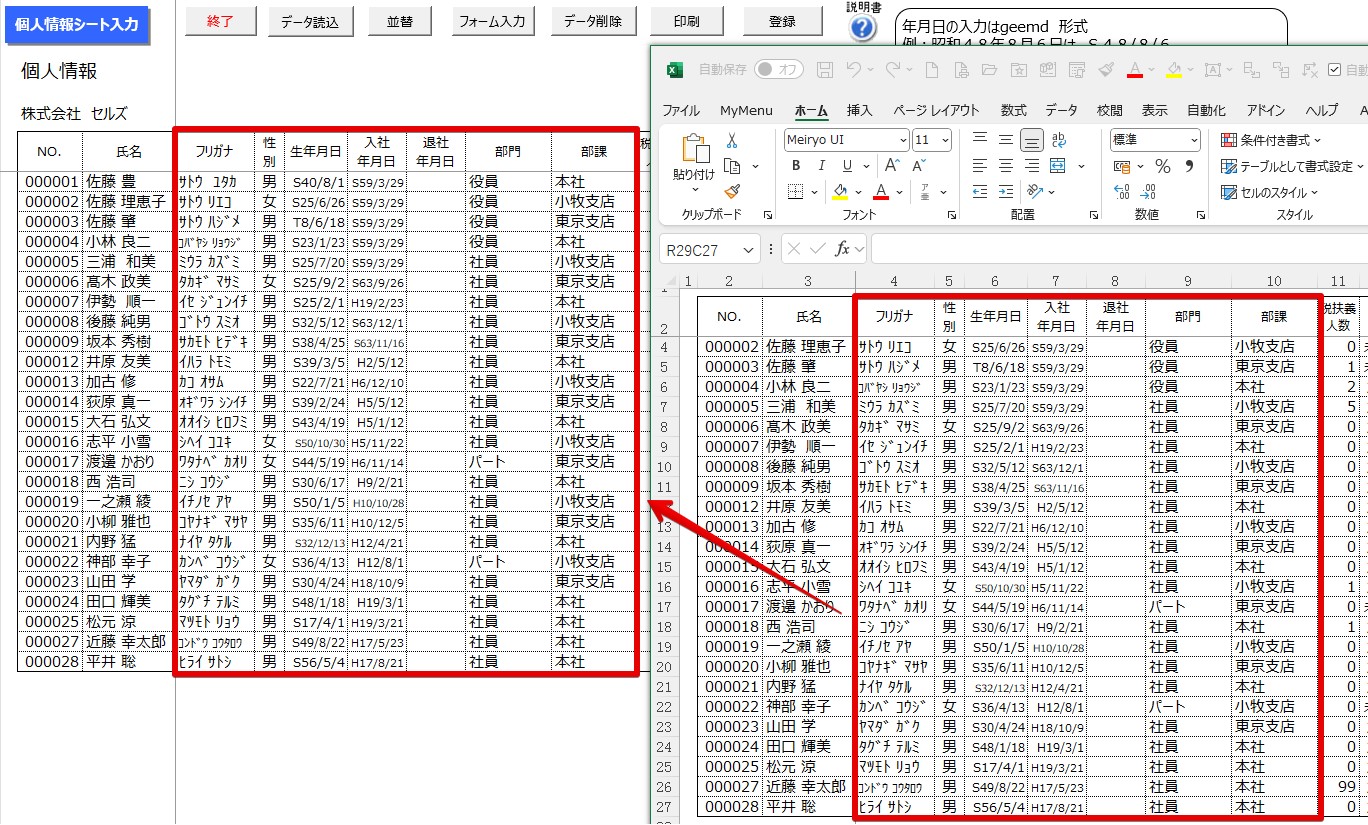Open the 条件付き書式 dropdown

point(1272,140)
